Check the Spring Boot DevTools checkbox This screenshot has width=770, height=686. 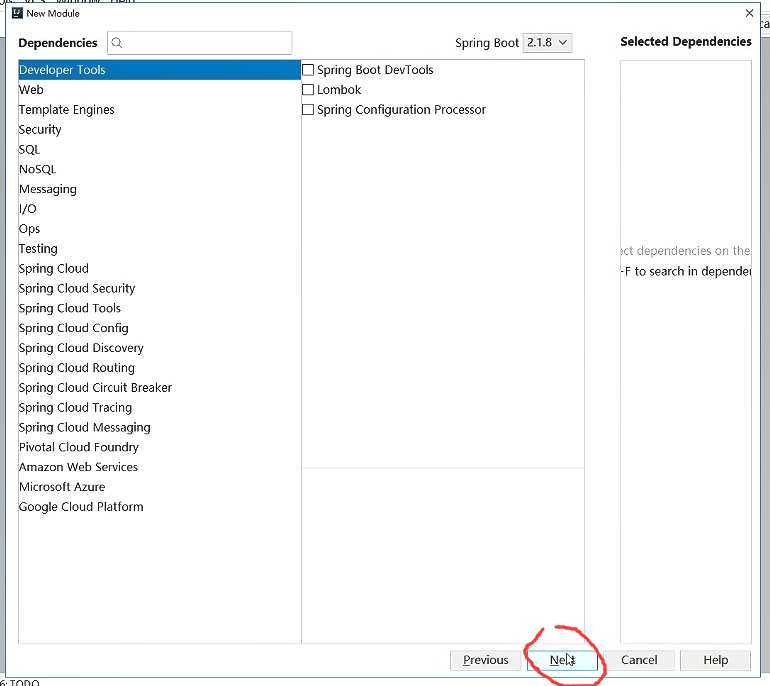point(308,70)
